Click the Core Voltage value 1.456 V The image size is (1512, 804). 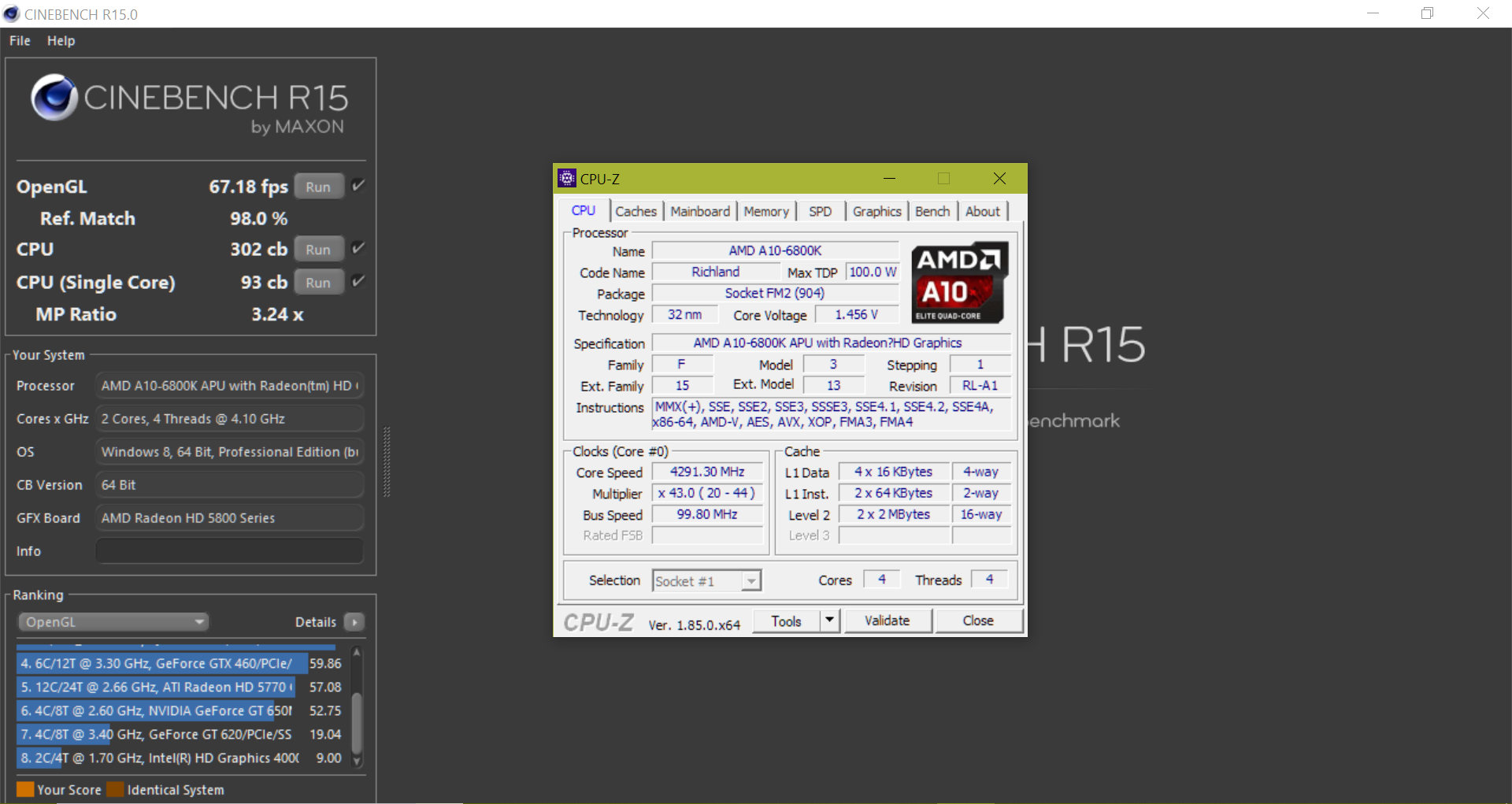click(x=857, y=314)
